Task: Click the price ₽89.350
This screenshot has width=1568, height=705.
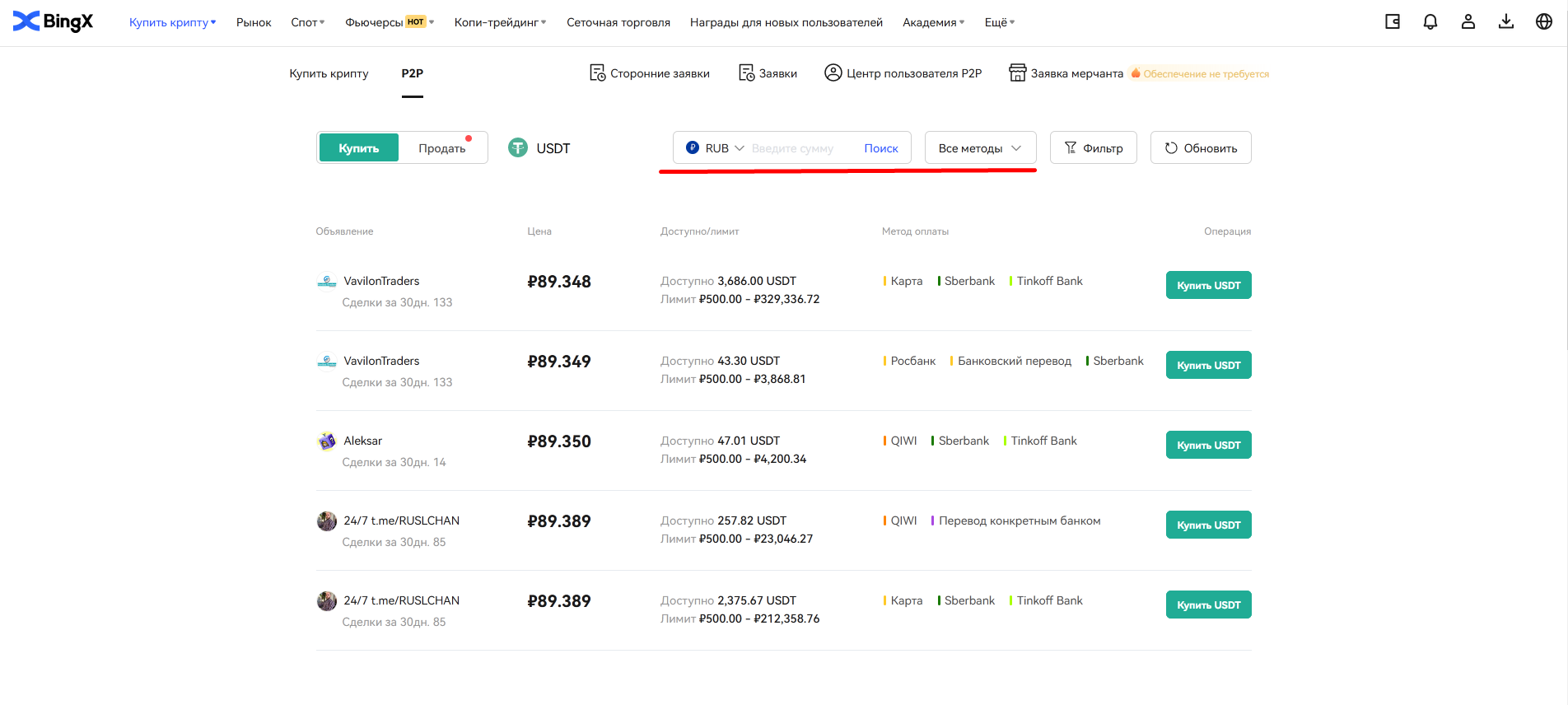Action: pos(559,441)
